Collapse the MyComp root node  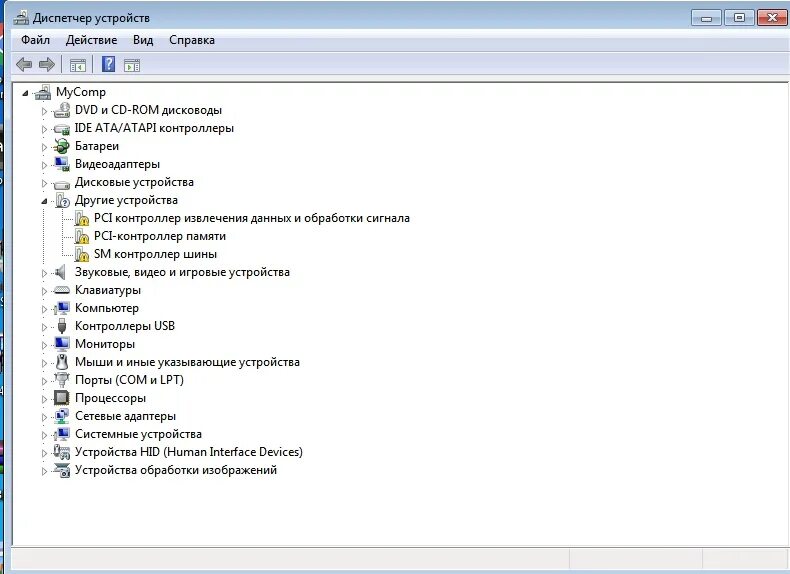tap(25, 93)
